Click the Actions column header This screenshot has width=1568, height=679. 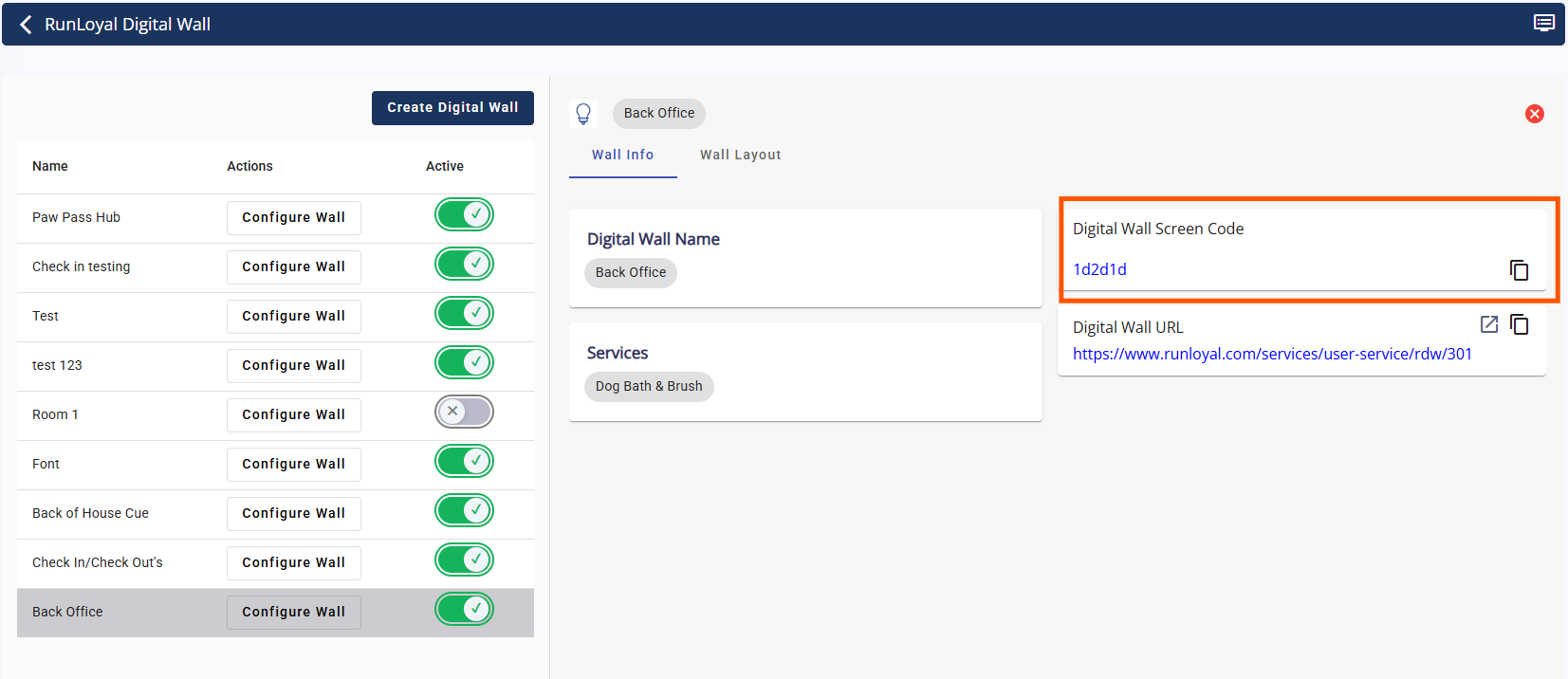point(249,166)
